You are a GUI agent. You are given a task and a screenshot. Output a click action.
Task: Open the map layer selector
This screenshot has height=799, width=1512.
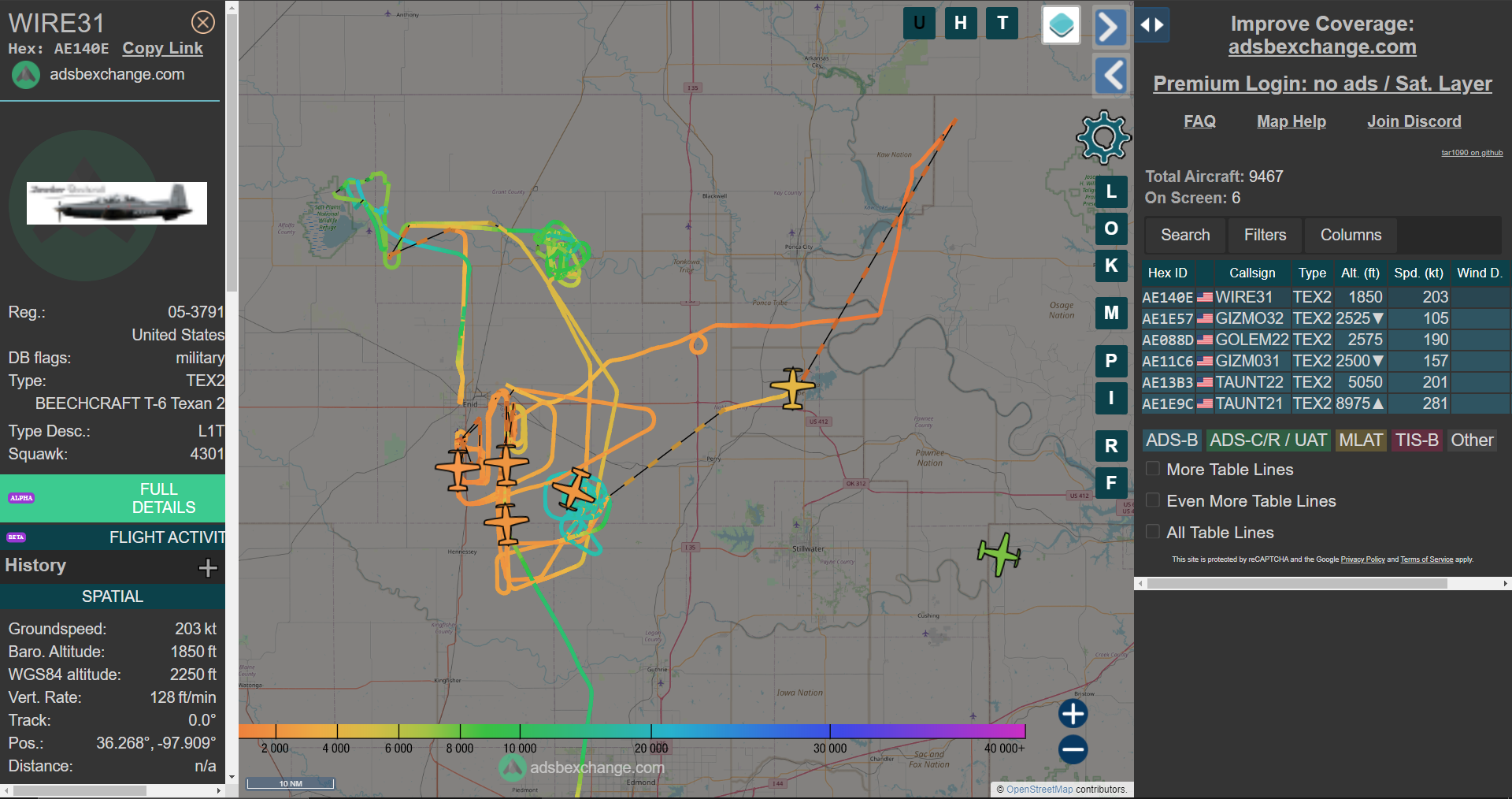(x=1061, y=25)
